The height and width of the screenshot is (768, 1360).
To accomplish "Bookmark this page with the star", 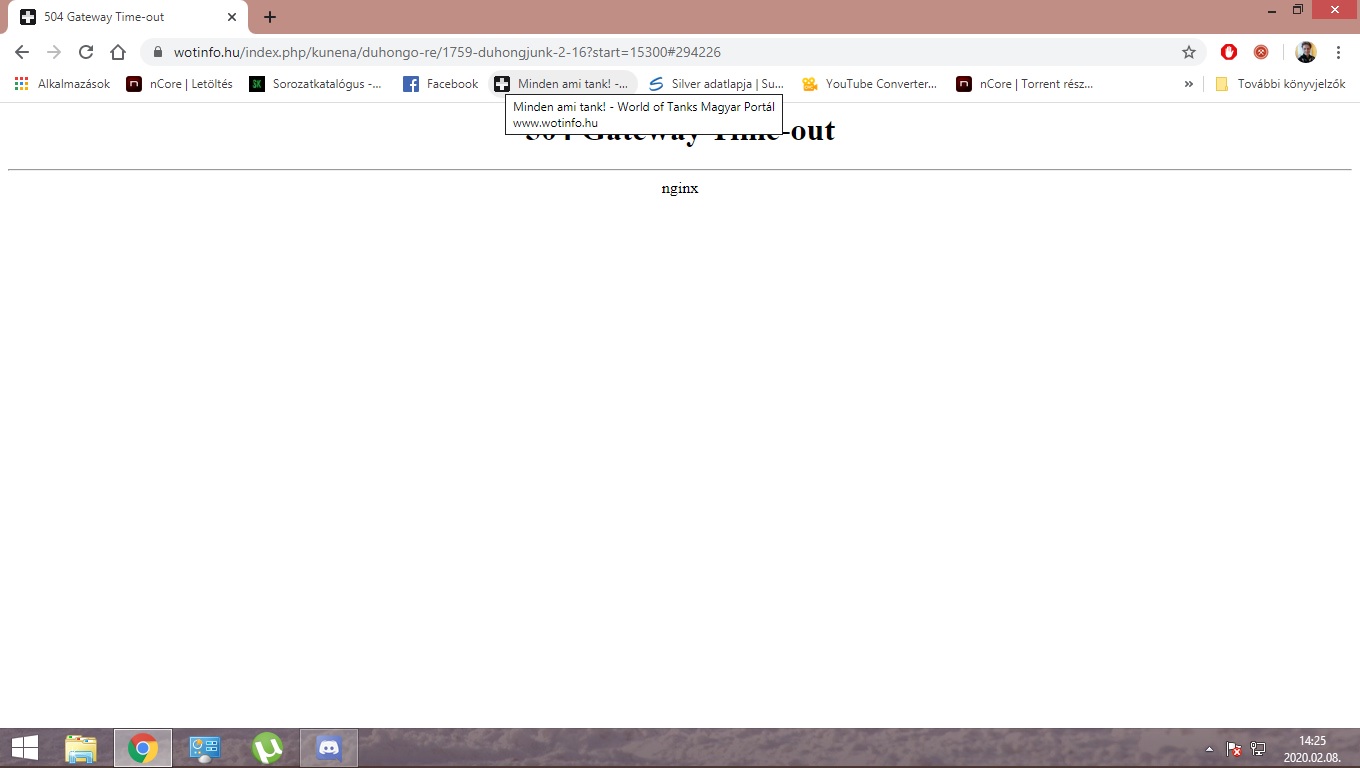I will pos(1189,52).
